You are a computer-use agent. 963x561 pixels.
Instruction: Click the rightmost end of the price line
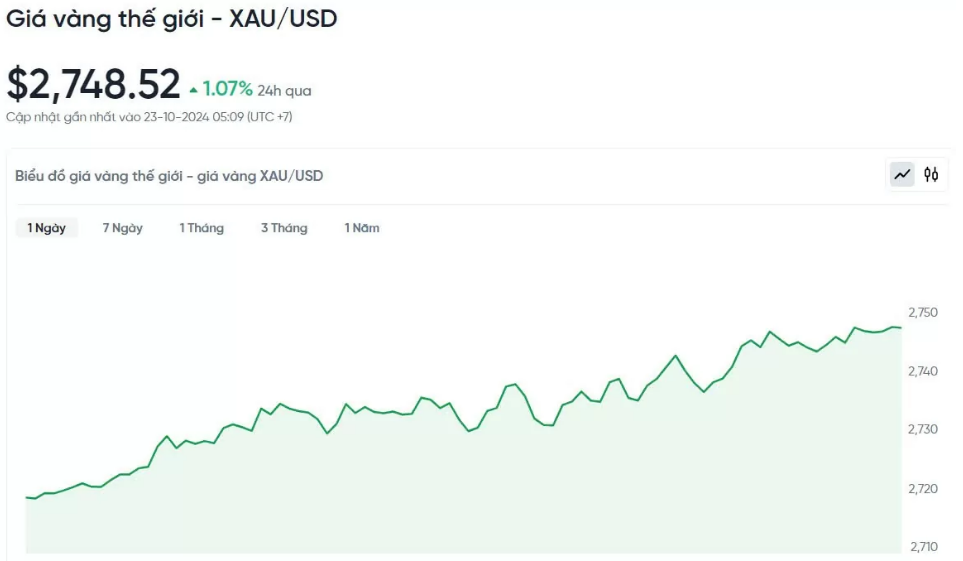coord(900,328)
